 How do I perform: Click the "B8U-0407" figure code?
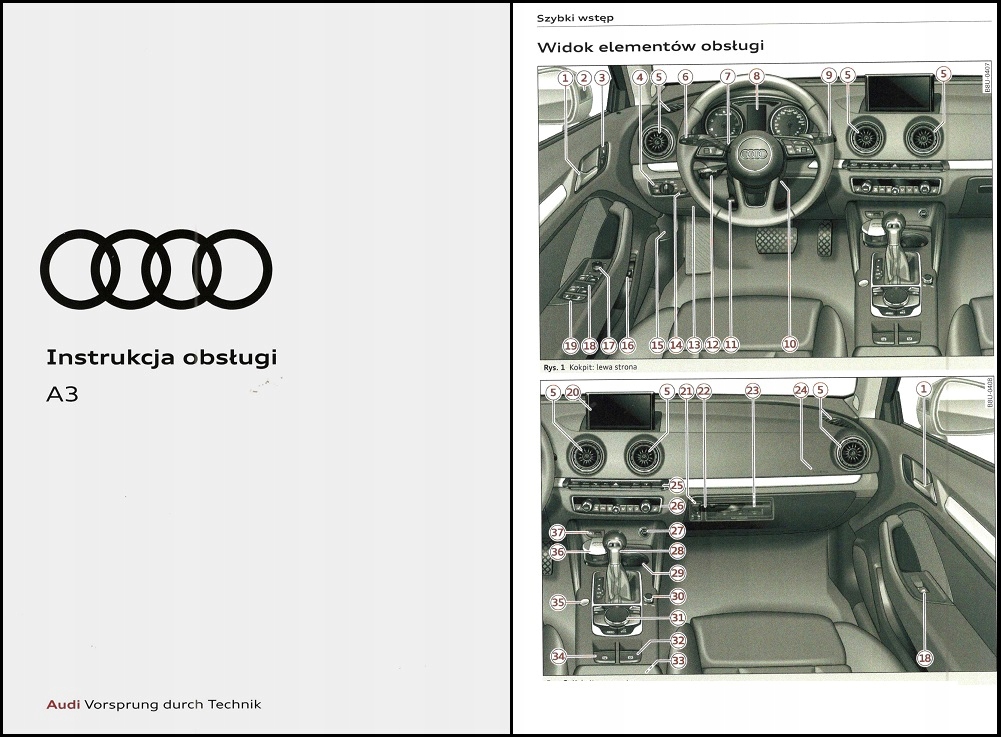(988, 77)
